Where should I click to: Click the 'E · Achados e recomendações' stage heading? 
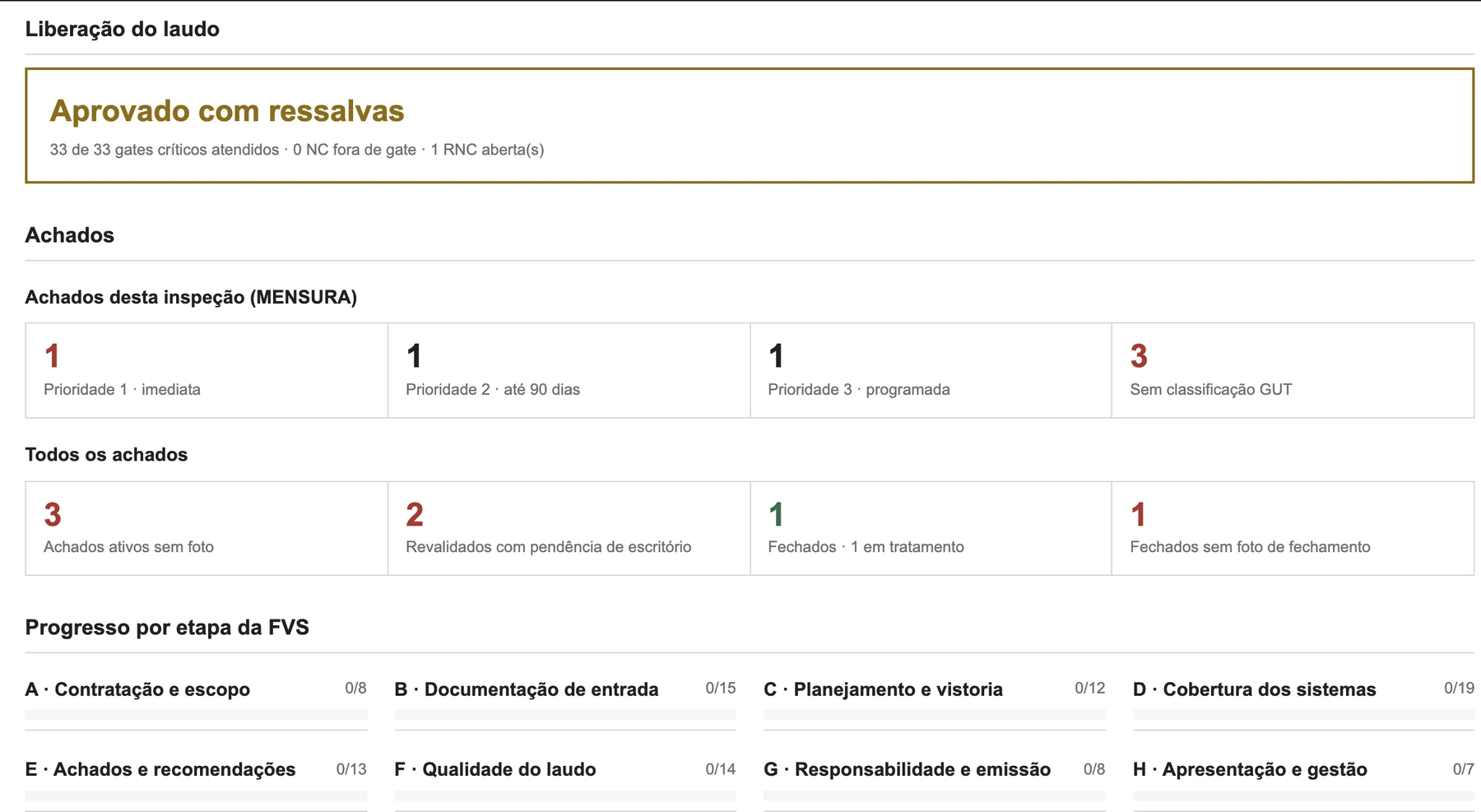coord(160,769)
